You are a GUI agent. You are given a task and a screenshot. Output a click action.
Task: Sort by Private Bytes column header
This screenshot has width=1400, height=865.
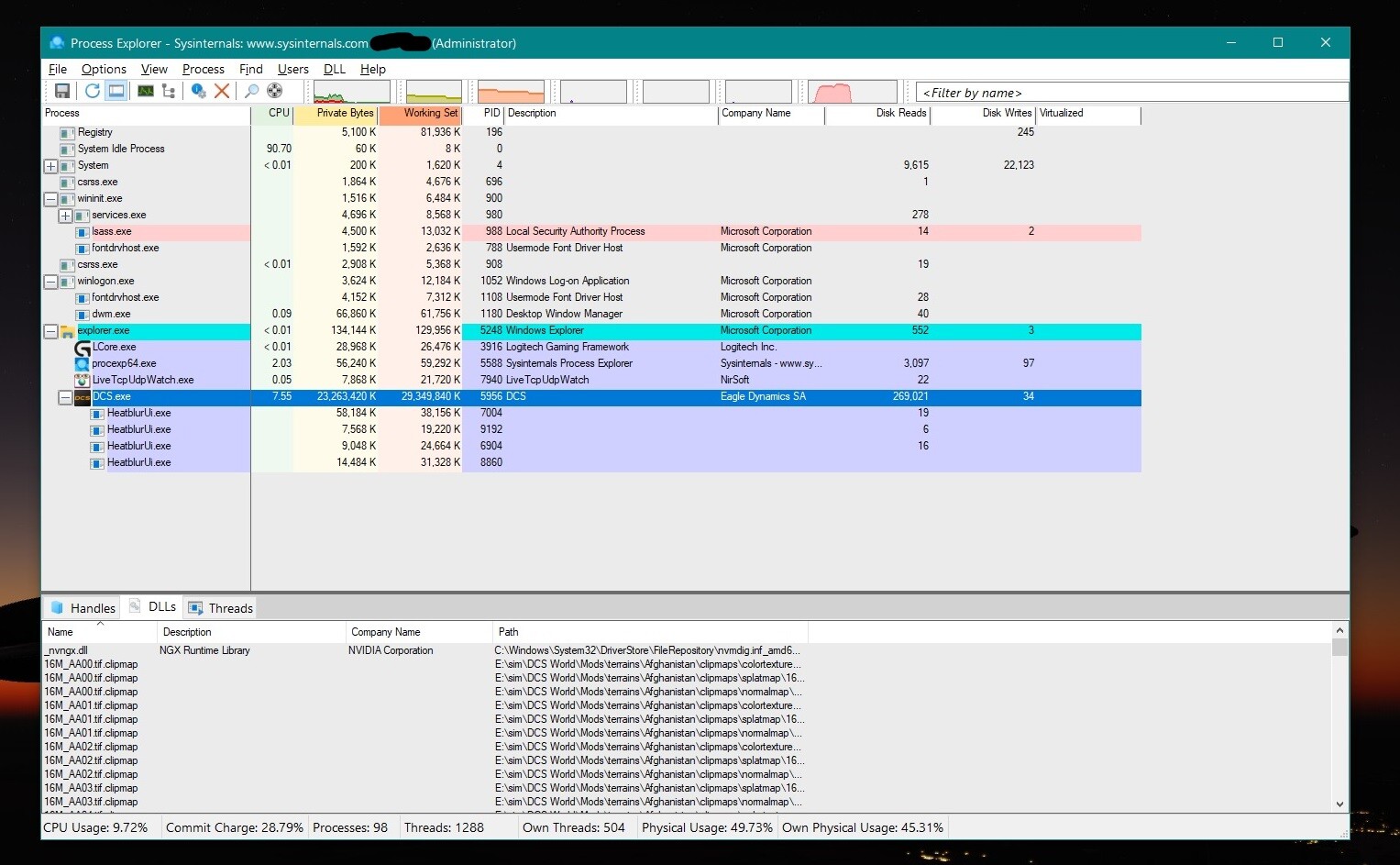[336, 114]
